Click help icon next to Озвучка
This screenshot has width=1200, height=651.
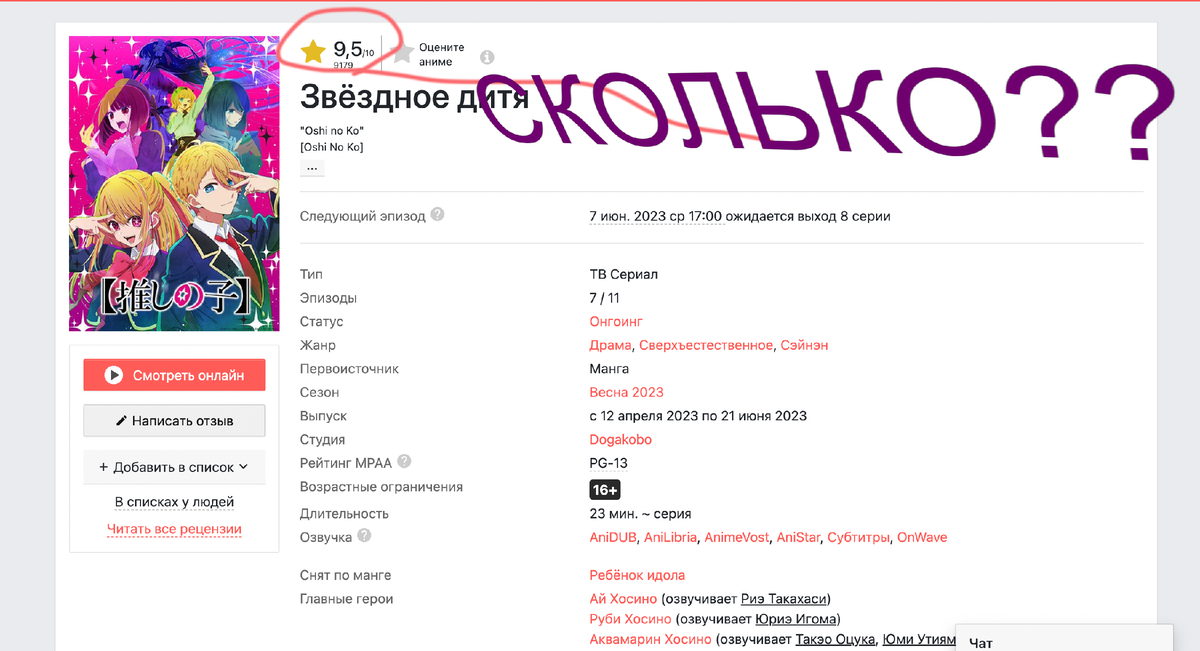point(364,536)
